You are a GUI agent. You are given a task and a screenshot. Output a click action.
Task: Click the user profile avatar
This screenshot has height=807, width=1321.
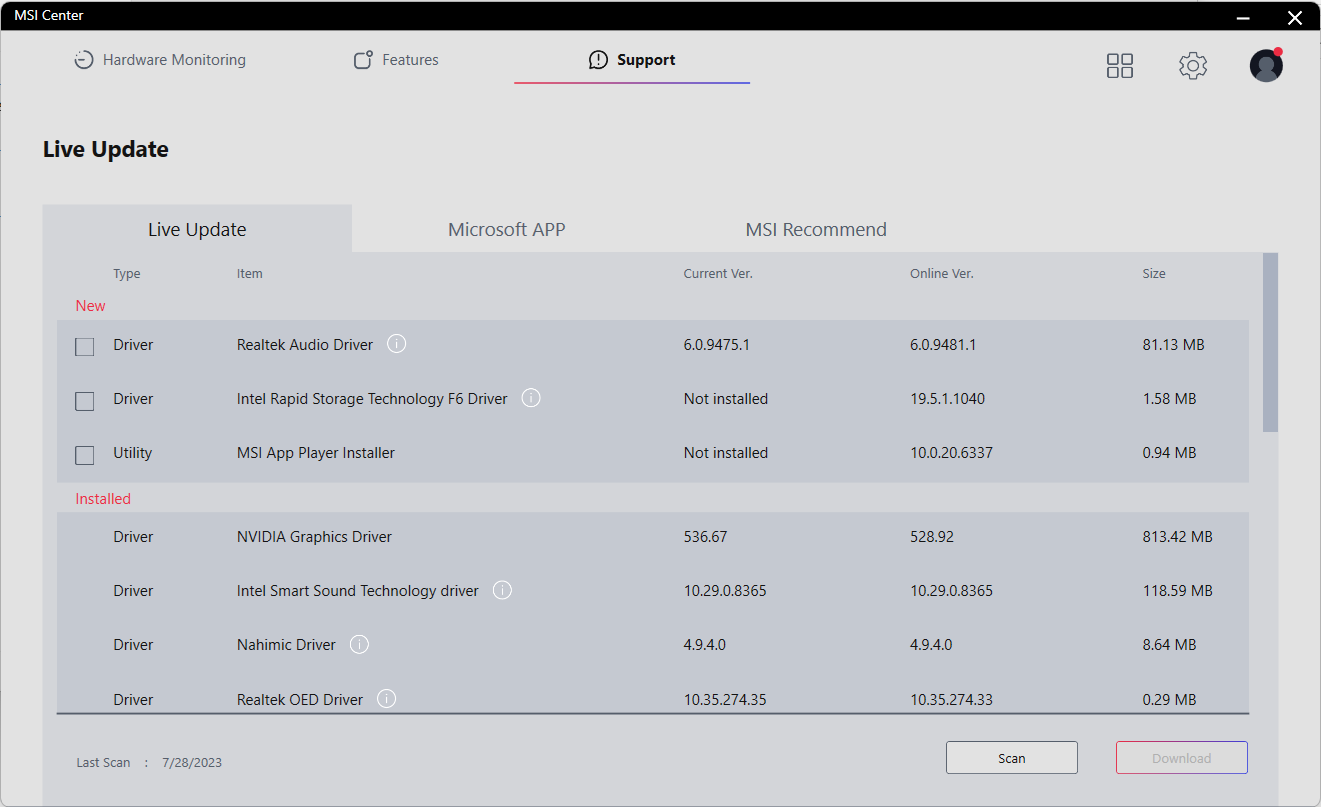point(1266,66)
